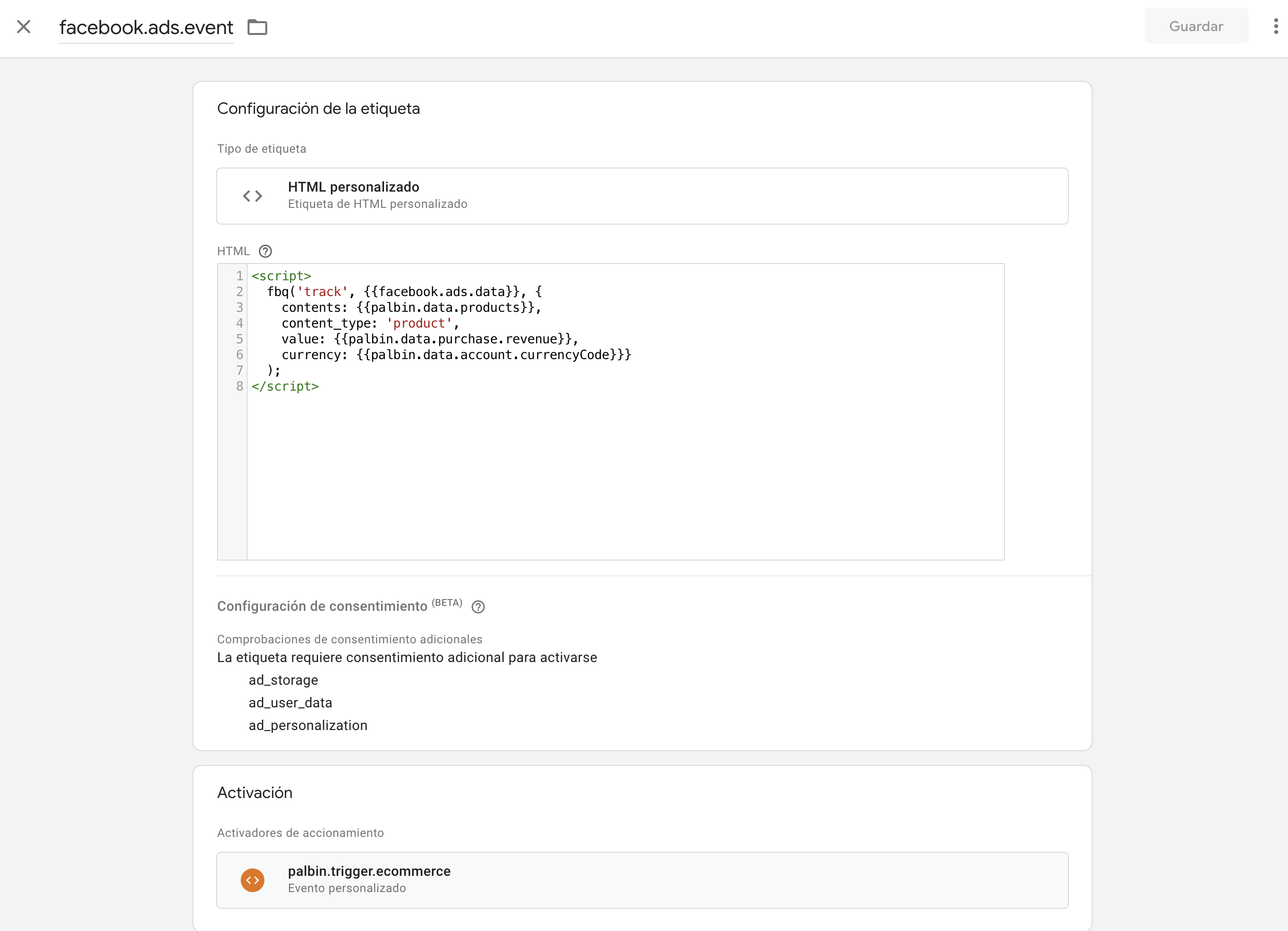Click line number 8 in the gutter
This screenshot has width=1288, height=931.
(x=240, y=386)
